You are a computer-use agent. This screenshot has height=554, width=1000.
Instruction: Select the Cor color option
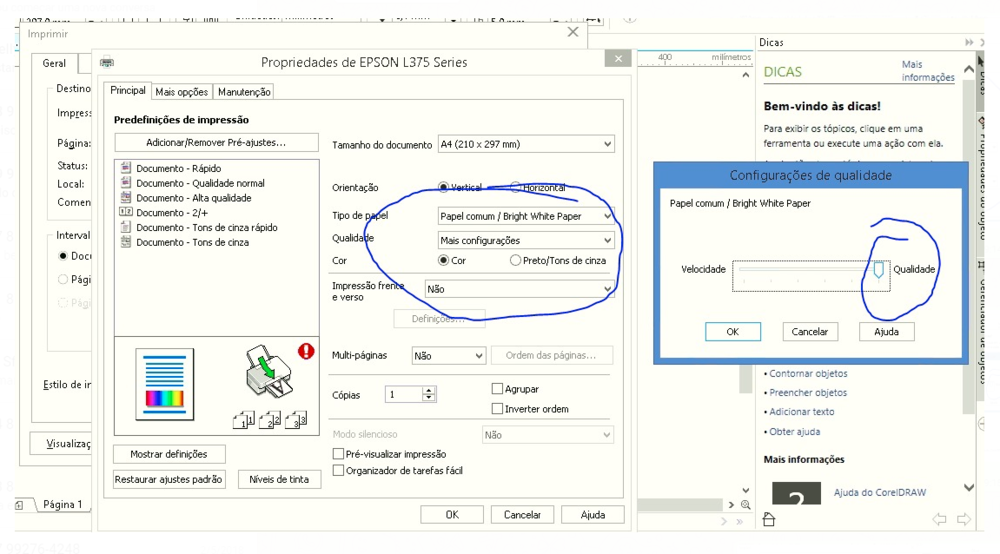pos(443,260)
